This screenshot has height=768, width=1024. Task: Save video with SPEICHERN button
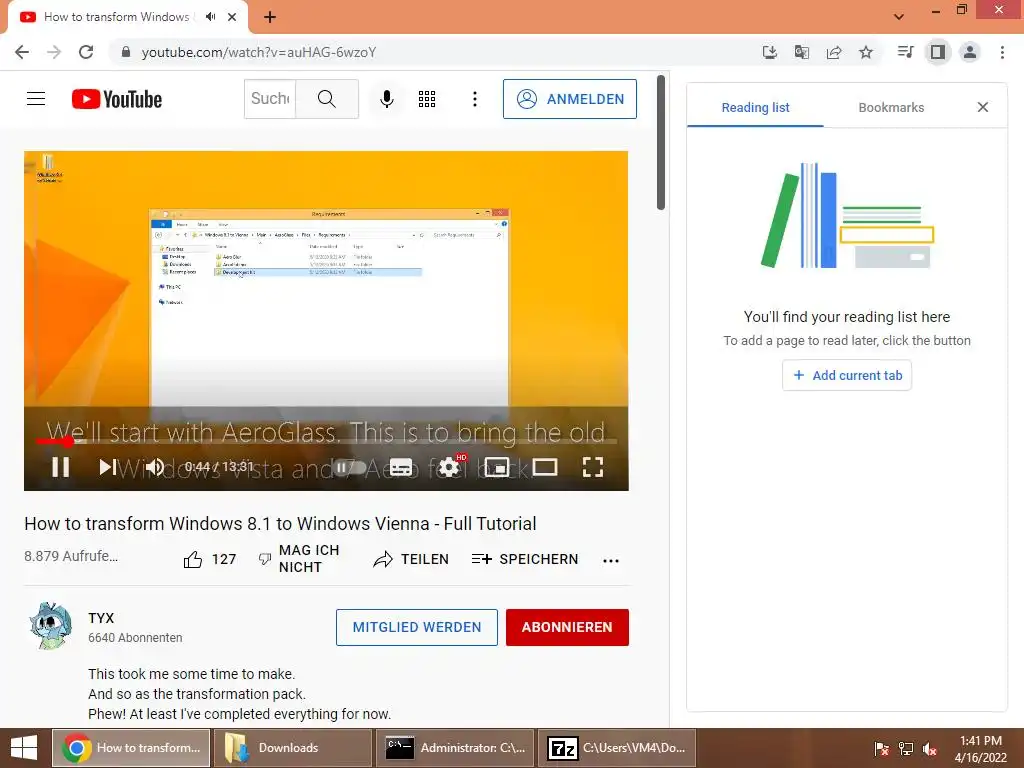click(525, 559)
